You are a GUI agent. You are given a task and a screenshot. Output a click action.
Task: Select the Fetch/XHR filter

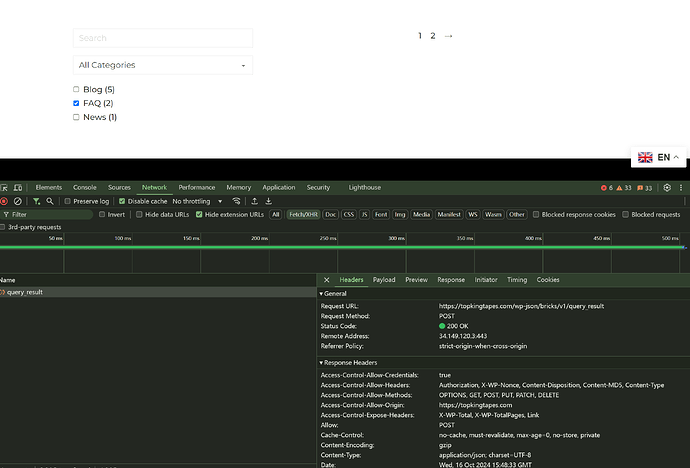(x=303, y=215)
